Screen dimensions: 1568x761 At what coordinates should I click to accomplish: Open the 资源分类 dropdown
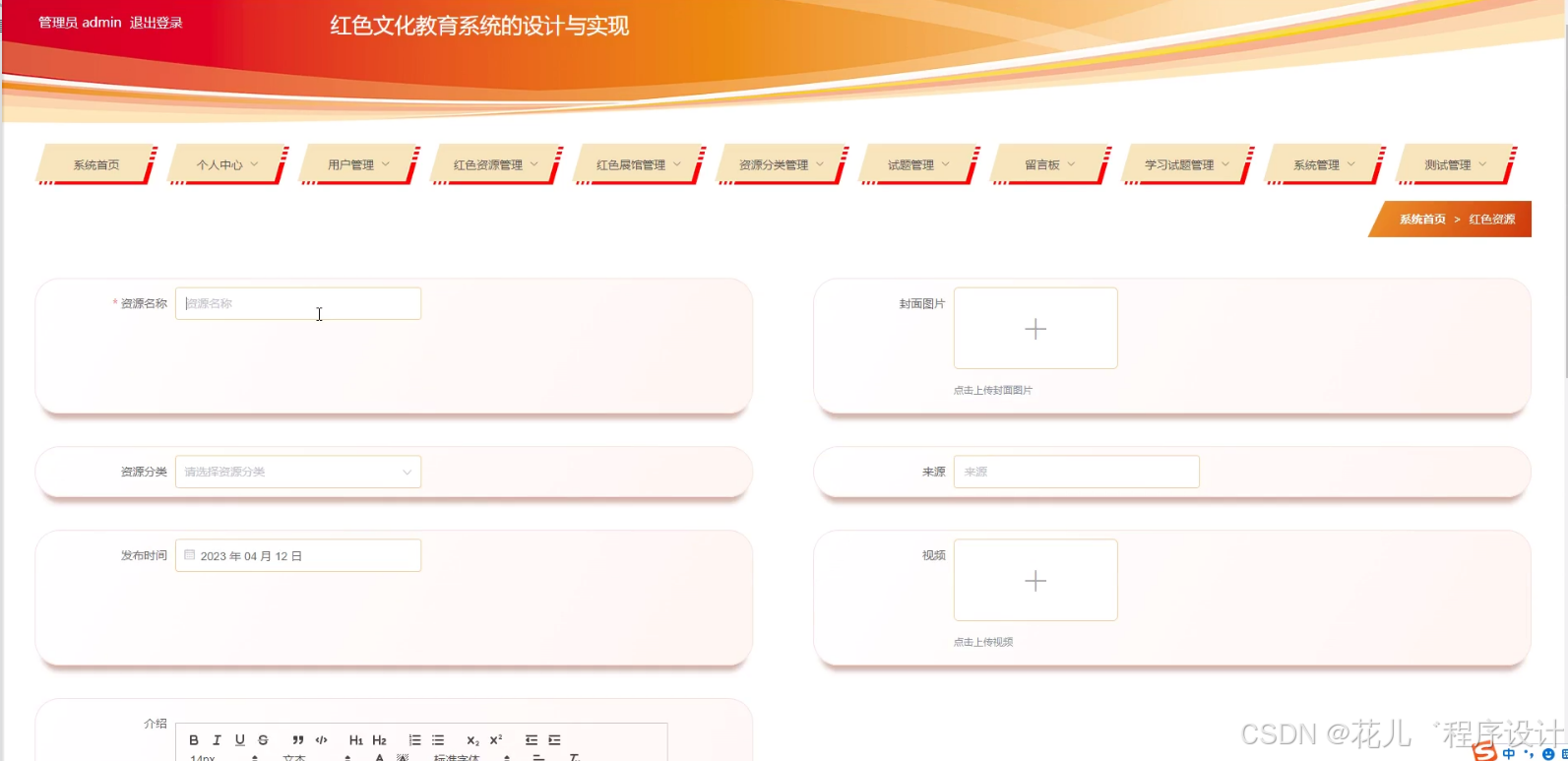pyautogui.click(x=298, y=472)
